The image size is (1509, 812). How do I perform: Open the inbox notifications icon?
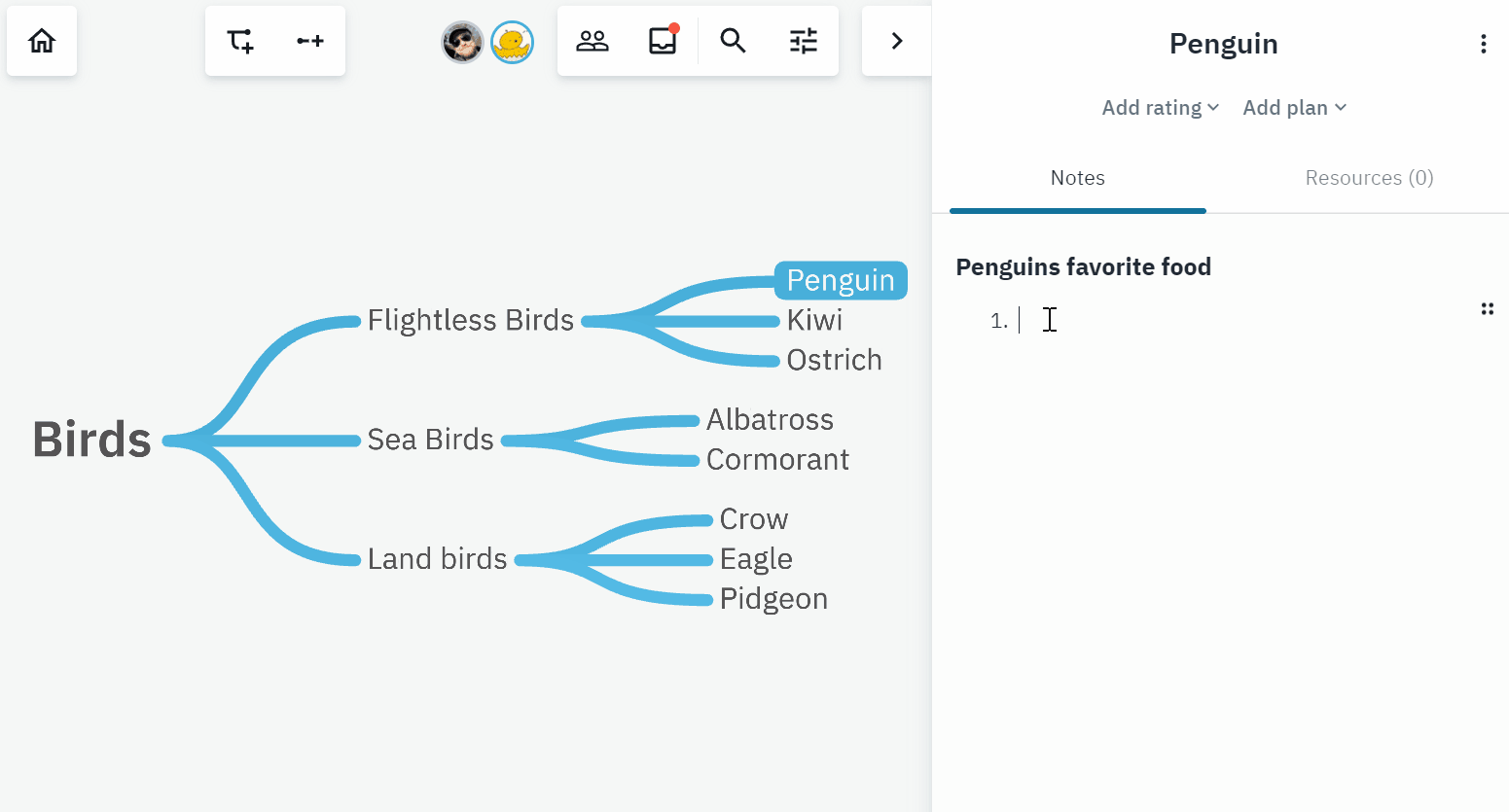click(x=663, y=41)
